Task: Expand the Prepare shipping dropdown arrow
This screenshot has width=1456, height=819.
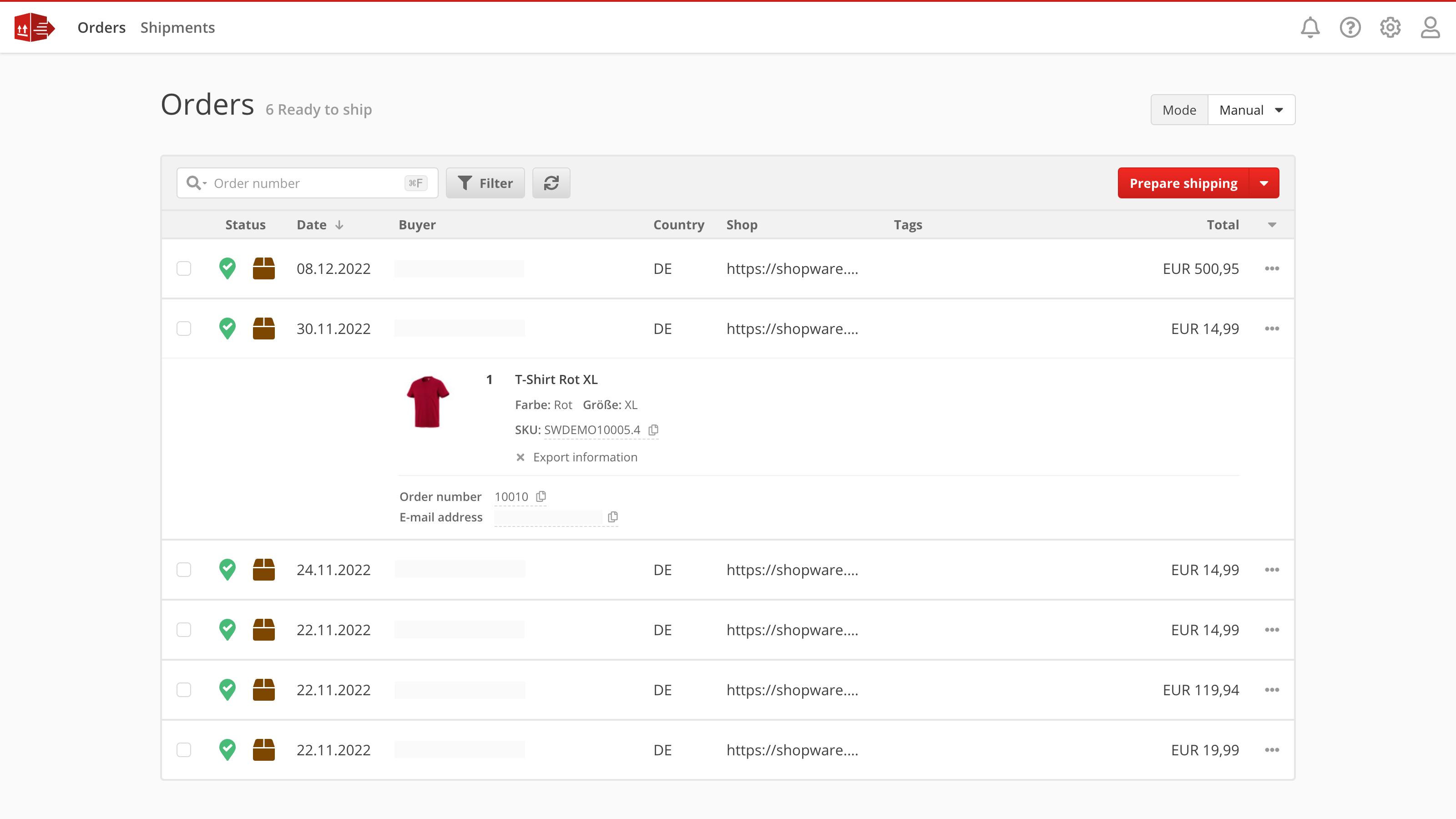Action: click(1264, 182)
